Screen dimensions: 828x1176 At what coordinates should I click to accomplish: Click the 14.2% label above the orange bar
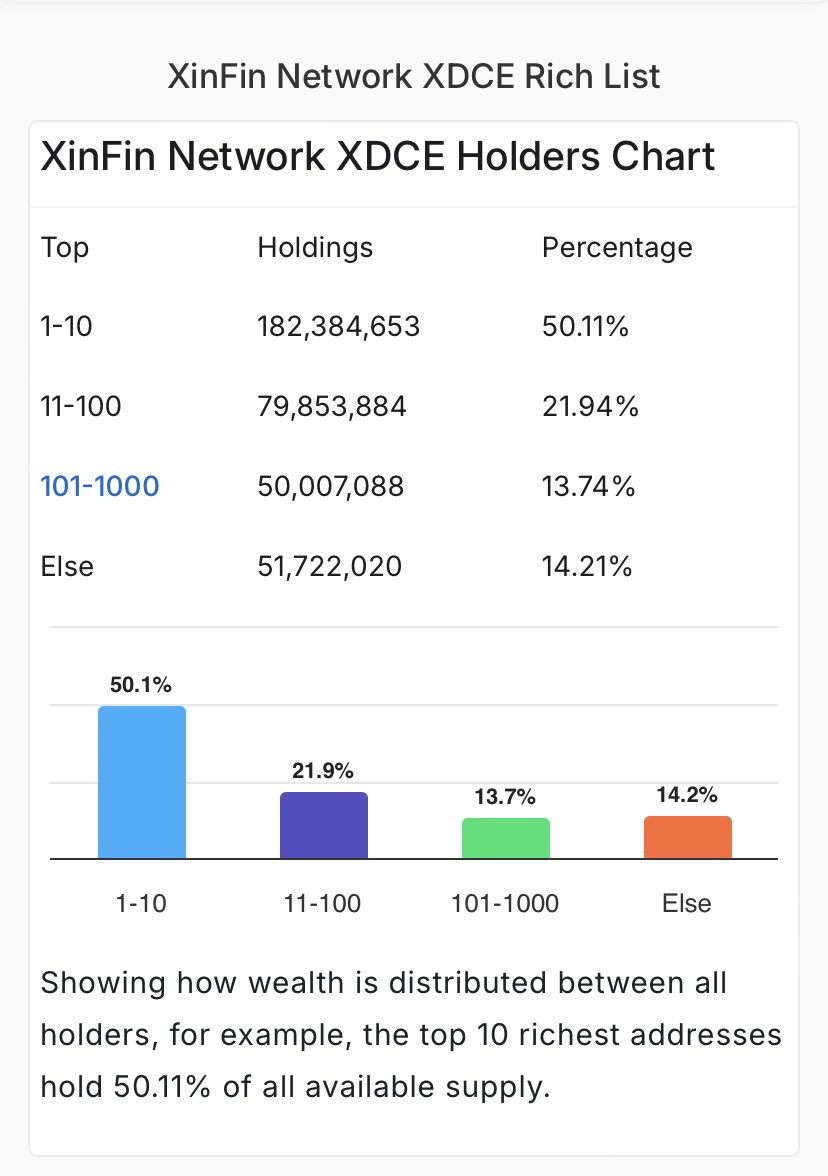point(687,795)
